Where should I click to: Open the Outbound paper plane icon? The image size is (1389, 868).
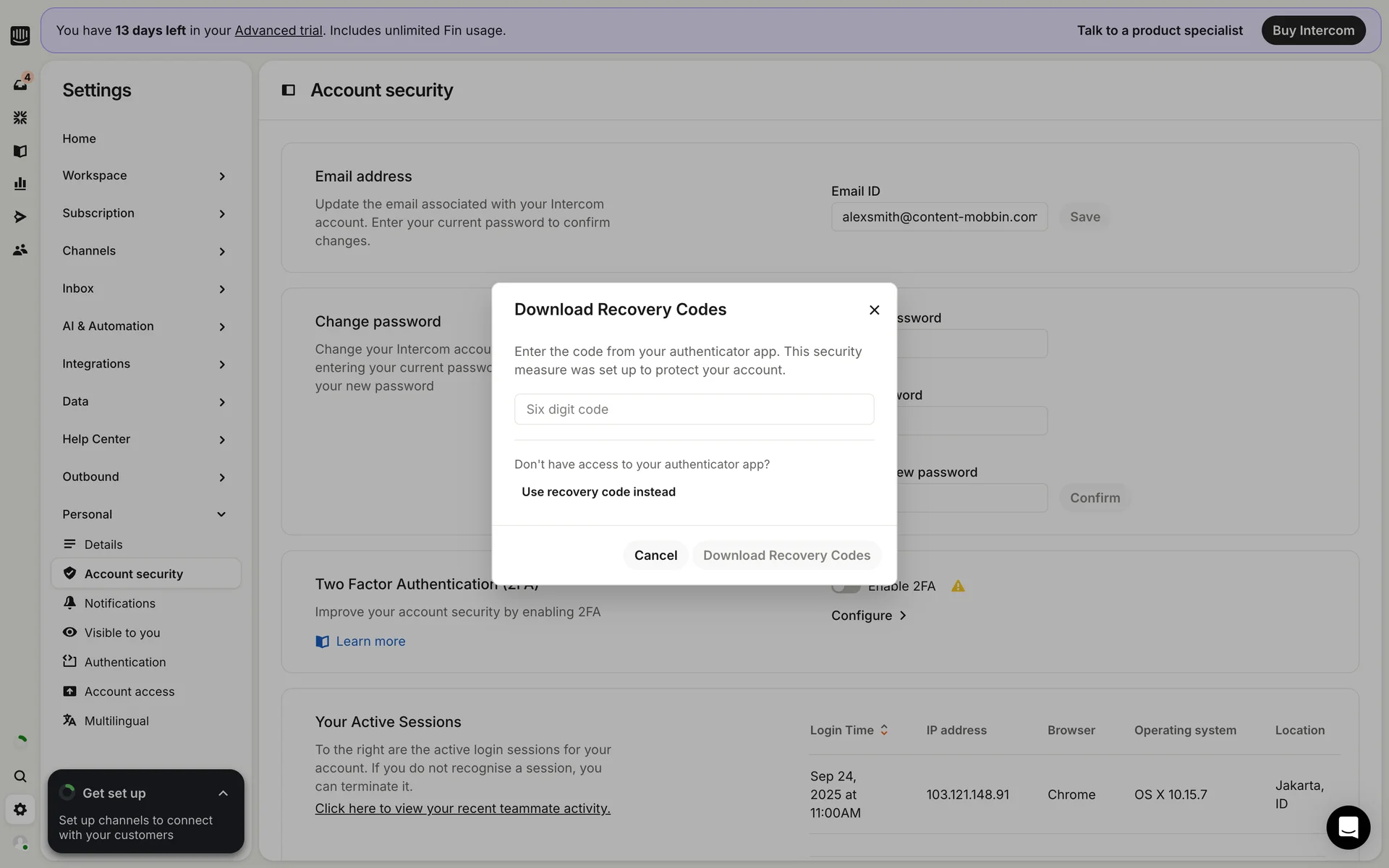pos(20,217)
